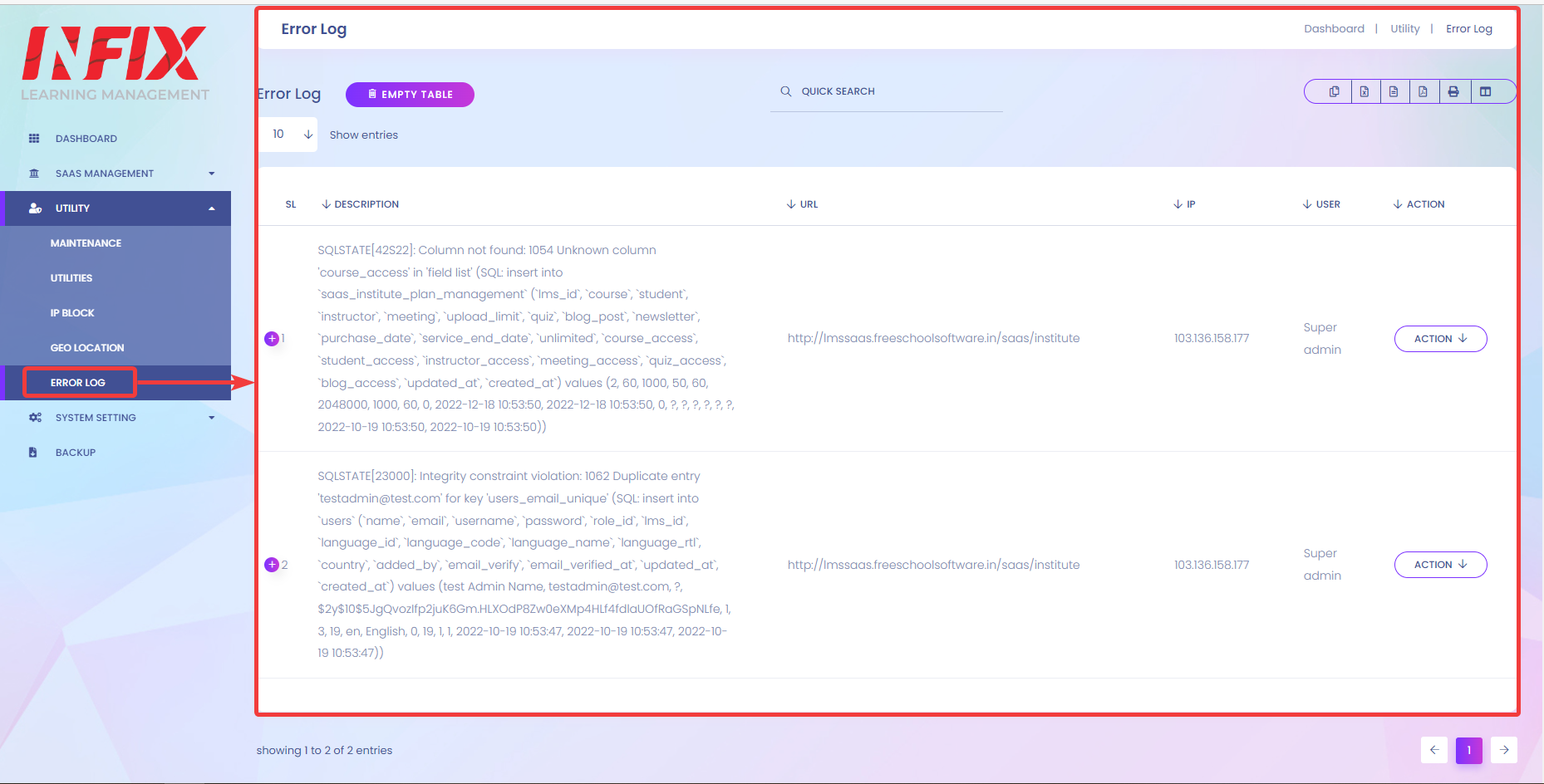
Task: Expand row 1 with the plus icon
Action: tap(271, 338)
